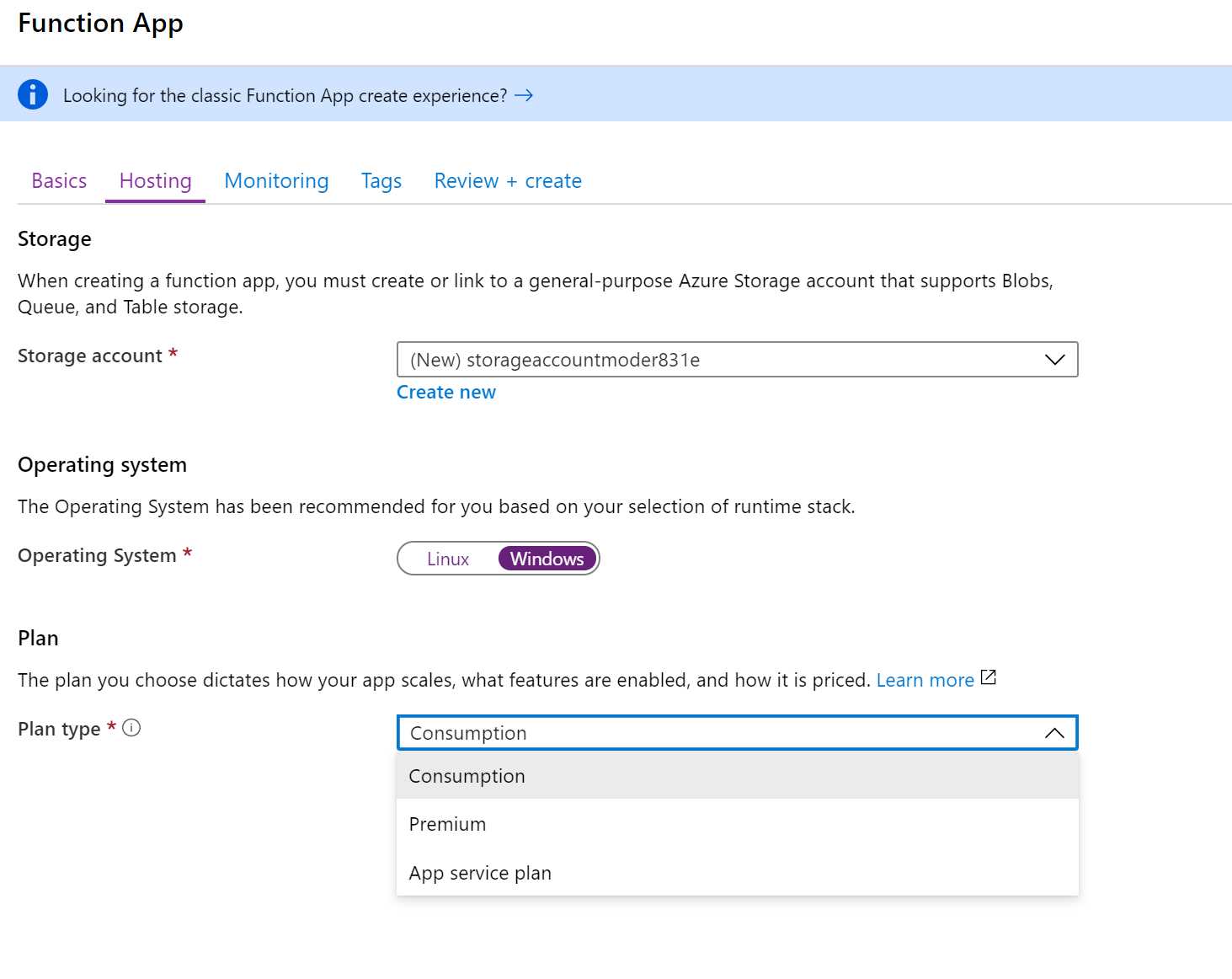This screenshot has height=979, width=1232.
Task: Click the Create new storage account link
Action: pos(445,391)
